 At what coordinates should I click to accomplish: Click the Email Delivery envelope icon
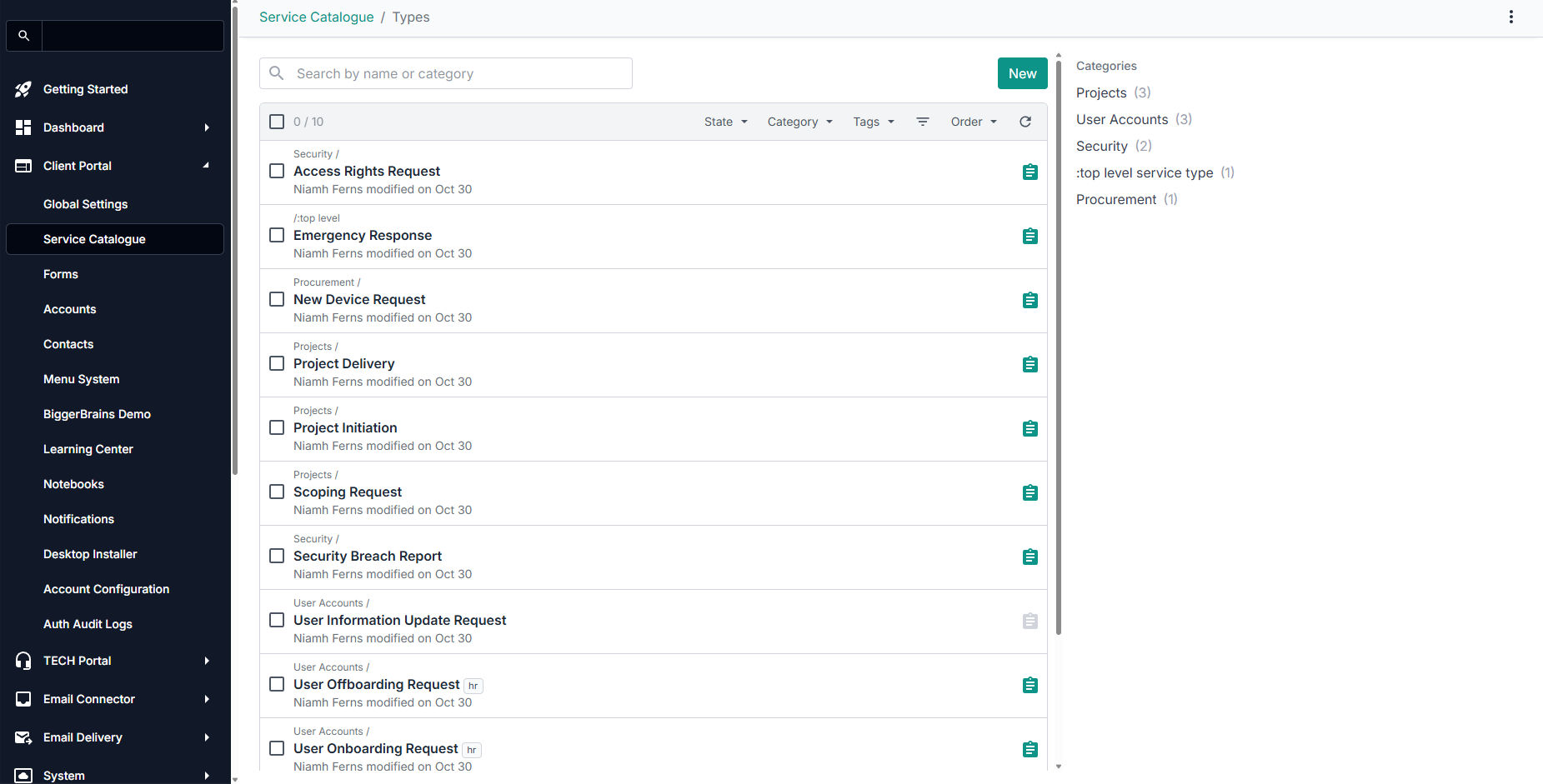[x=23, y=737]
